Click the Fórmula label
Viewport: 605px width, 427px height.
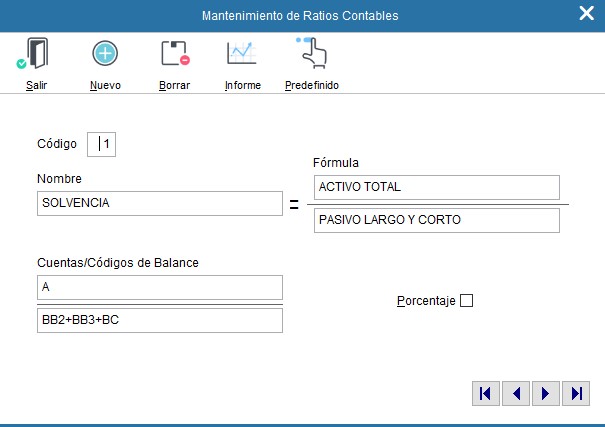pos(336,162)
